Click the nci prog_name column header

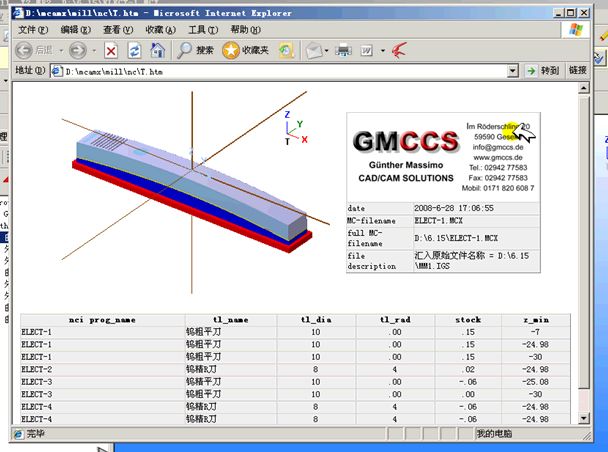(102, 320)
